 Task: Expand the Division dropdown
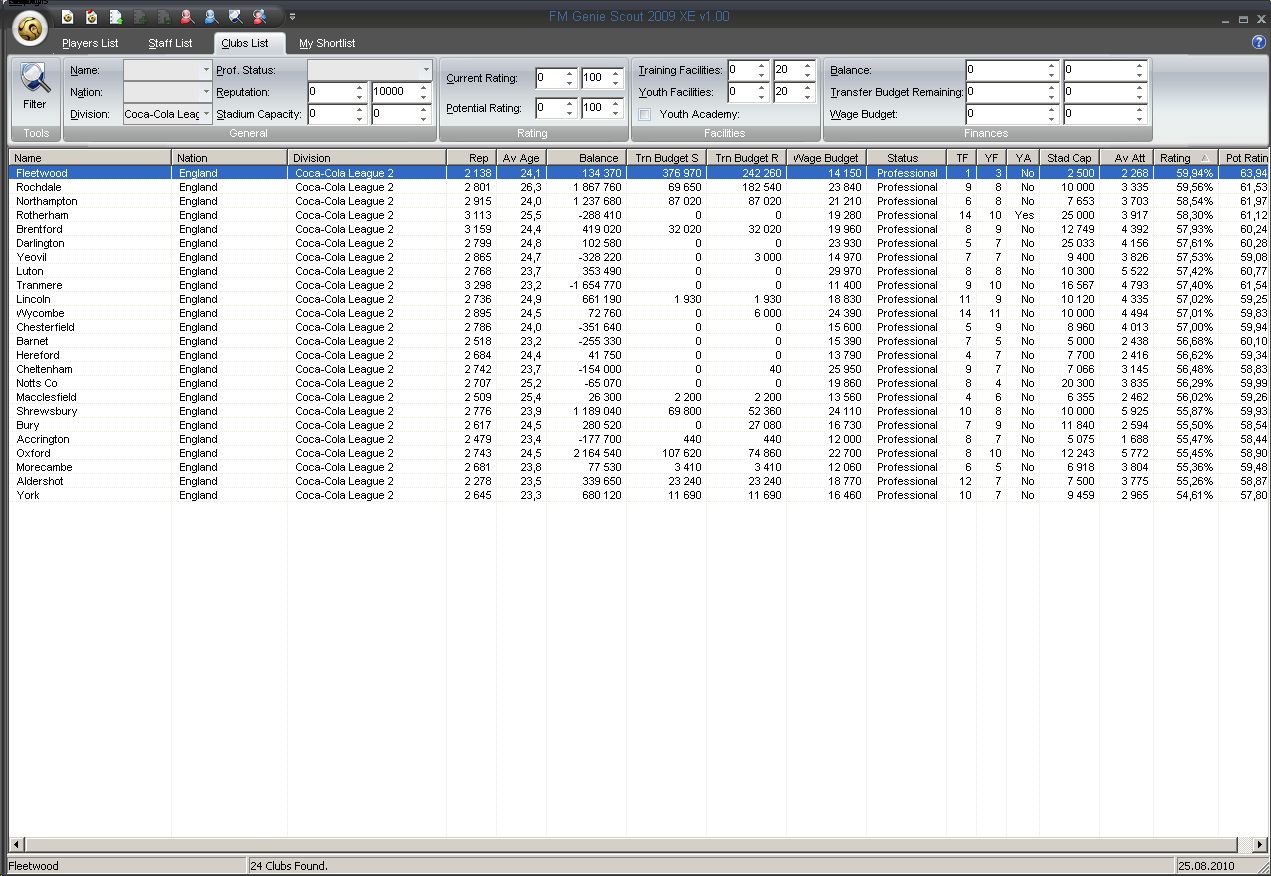coord(206,114)
